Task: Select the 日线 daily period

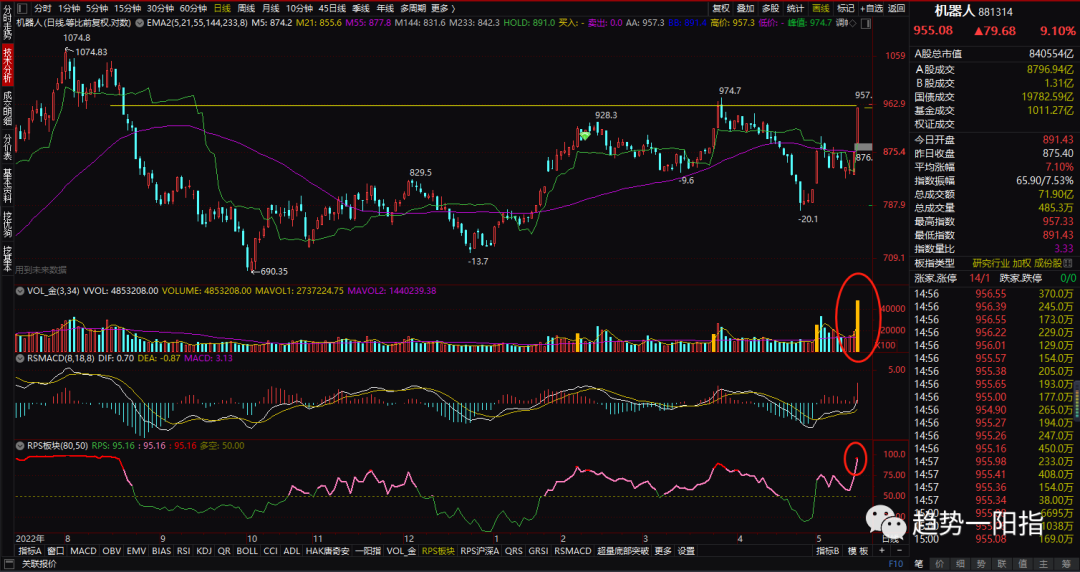Action: 222,8
